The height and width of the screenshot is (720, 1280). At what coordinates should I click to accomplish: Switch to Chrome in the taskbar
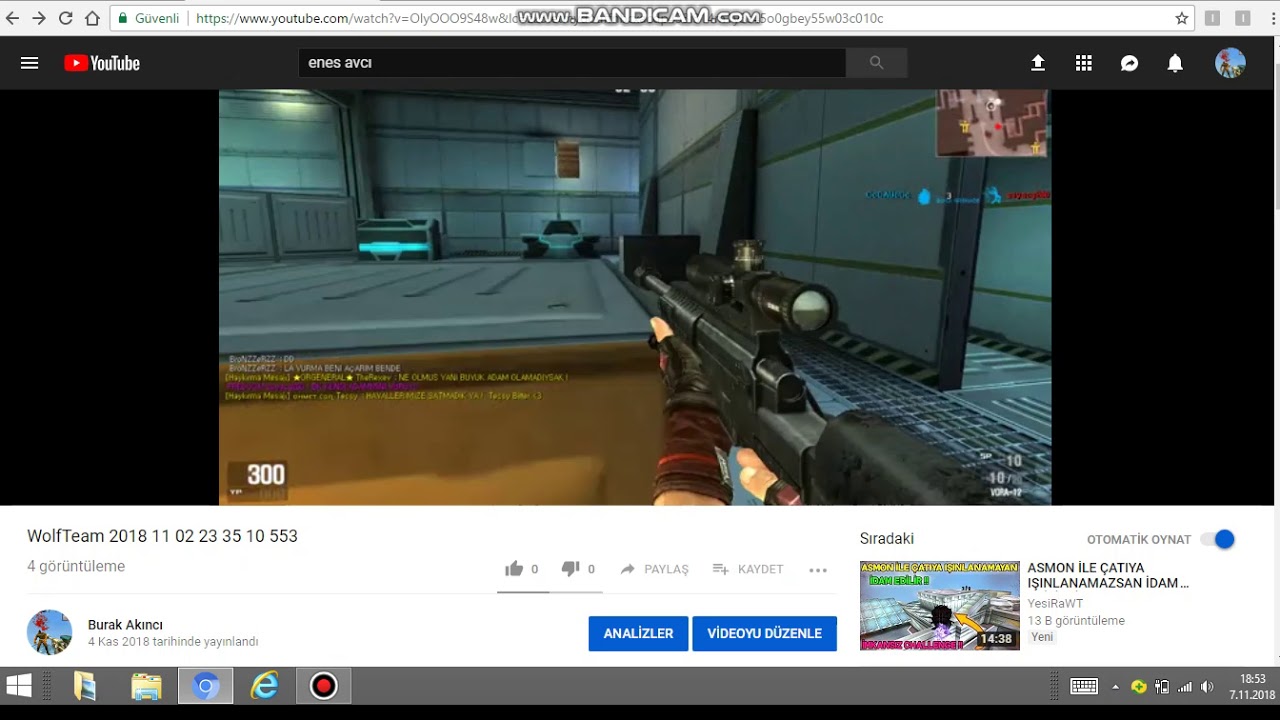tap(205, 686)
